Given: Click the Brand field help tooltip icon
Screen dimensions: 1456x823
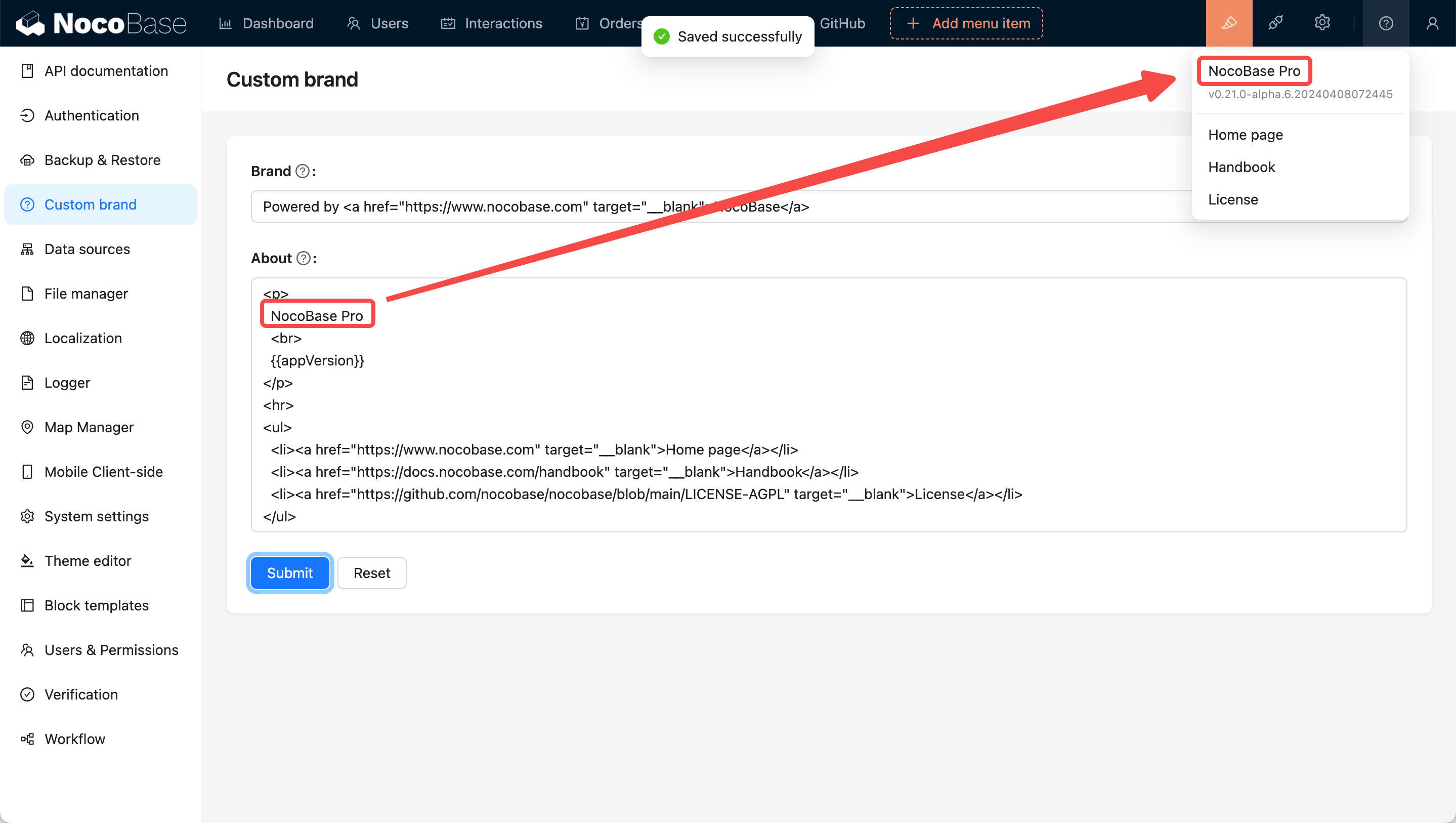Looking at the screenshot, I should [x=303, y=172].
